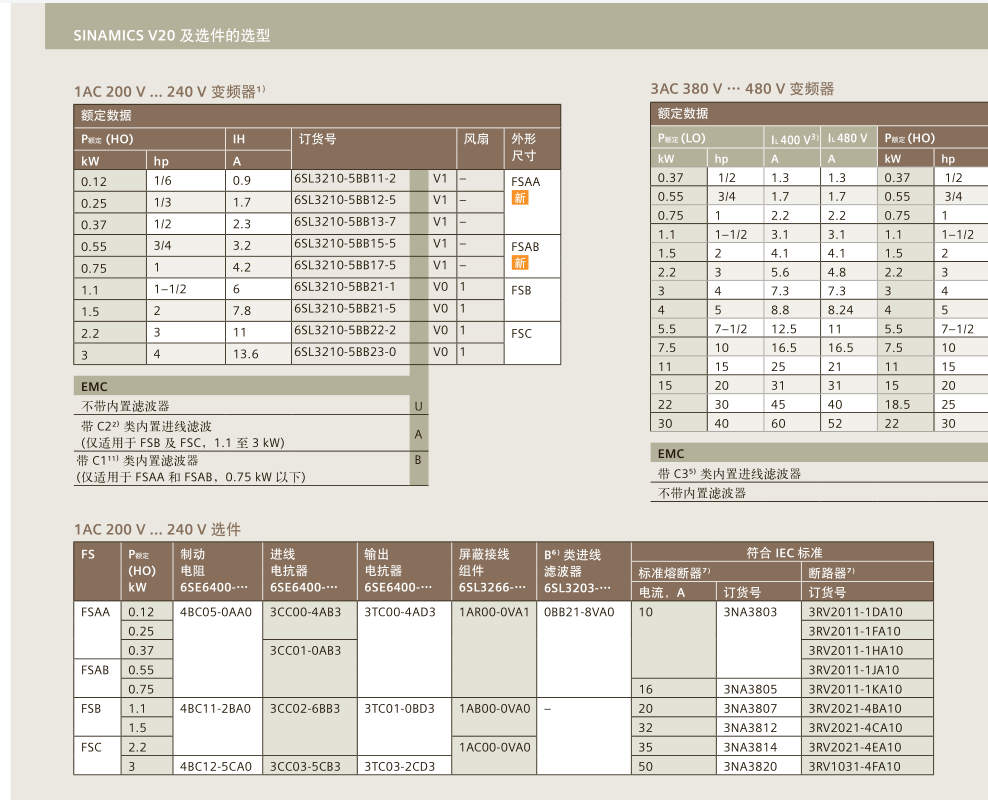Click the '新' badge under FSAB
Screen dimensions: 988x800
[520, 263]
